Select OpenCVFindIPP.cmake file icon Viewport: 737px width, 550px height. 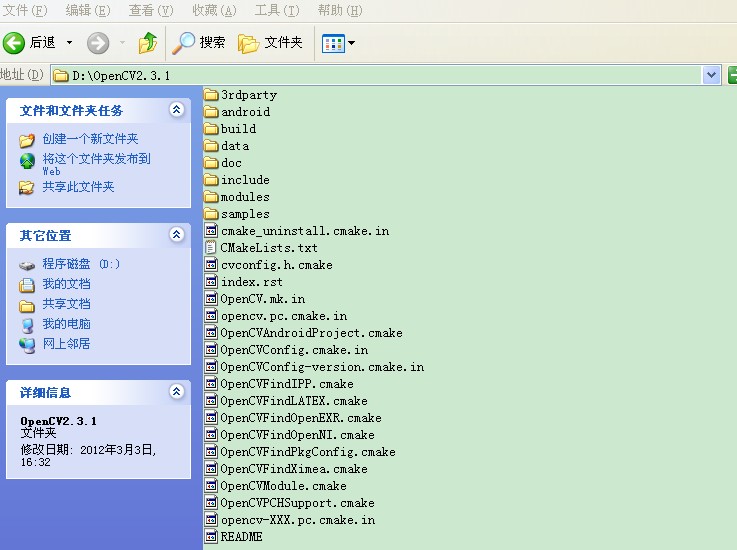pyautogui.click(x=212, y=384)
